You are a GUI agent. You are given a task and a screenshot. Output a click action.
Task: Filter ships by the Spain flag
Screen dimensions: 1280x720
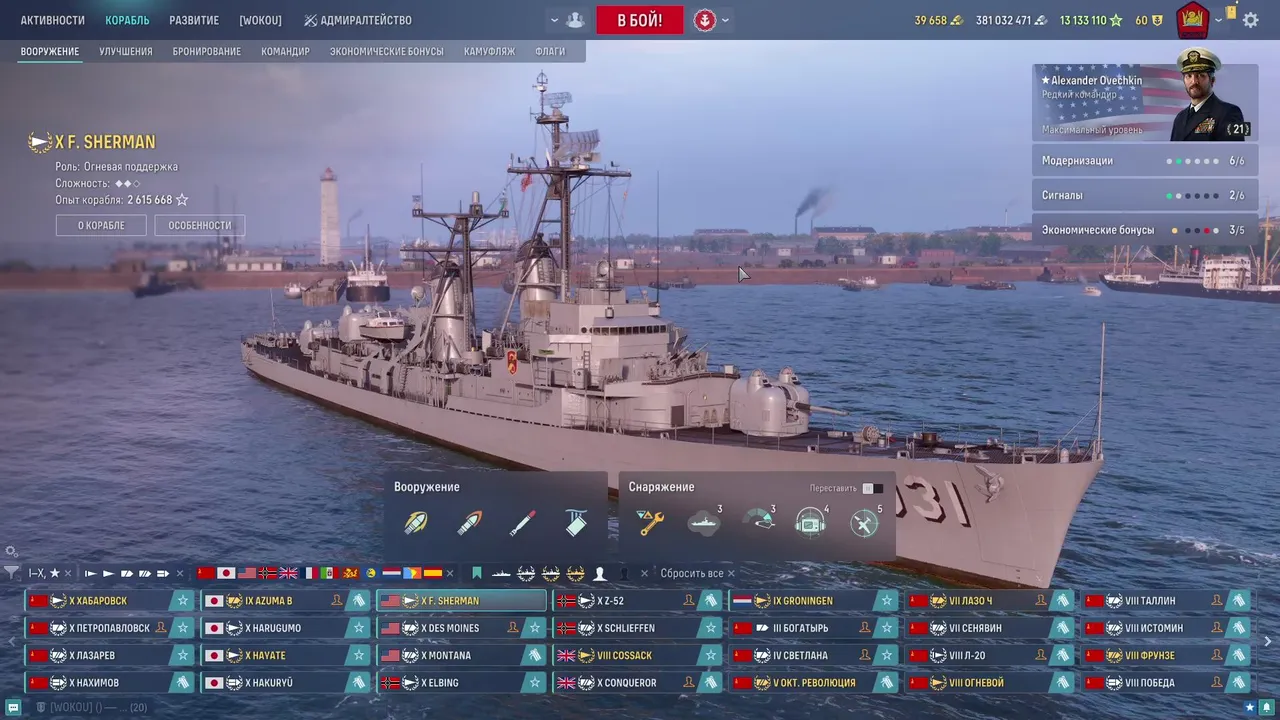pyautogui.click(x=432, y=573)
